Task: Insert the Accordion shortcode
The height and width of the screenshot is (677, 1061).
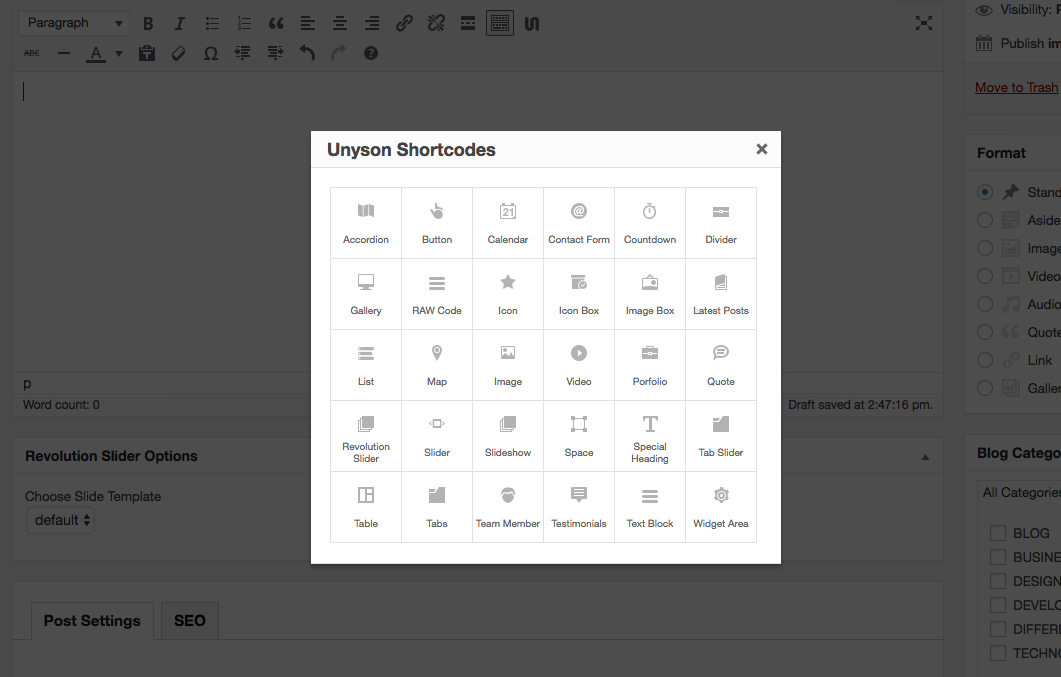Action: (x=366, y=223)
